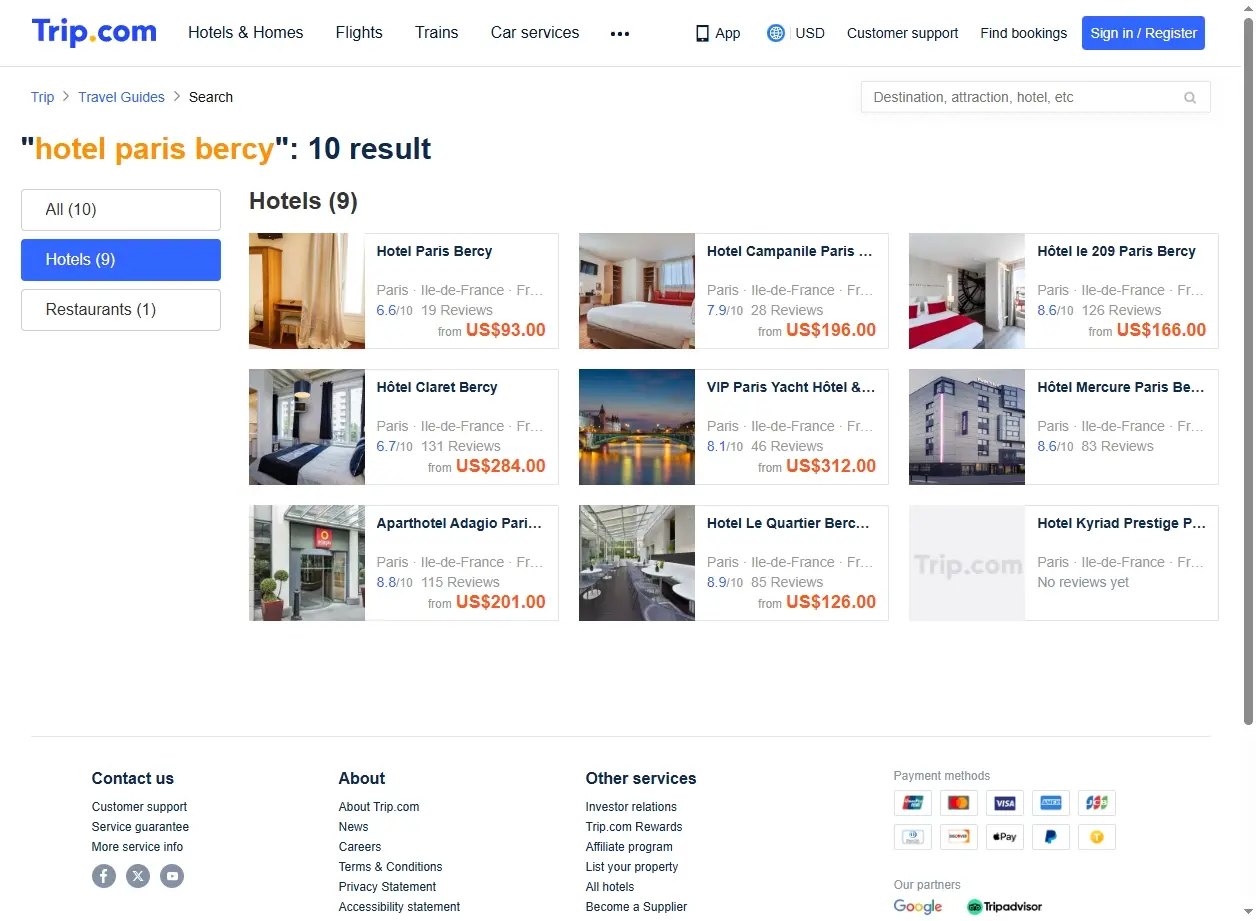Open the Hotel Le Quartier Bercy photo

pyautogui.click(x=637, y=563)
